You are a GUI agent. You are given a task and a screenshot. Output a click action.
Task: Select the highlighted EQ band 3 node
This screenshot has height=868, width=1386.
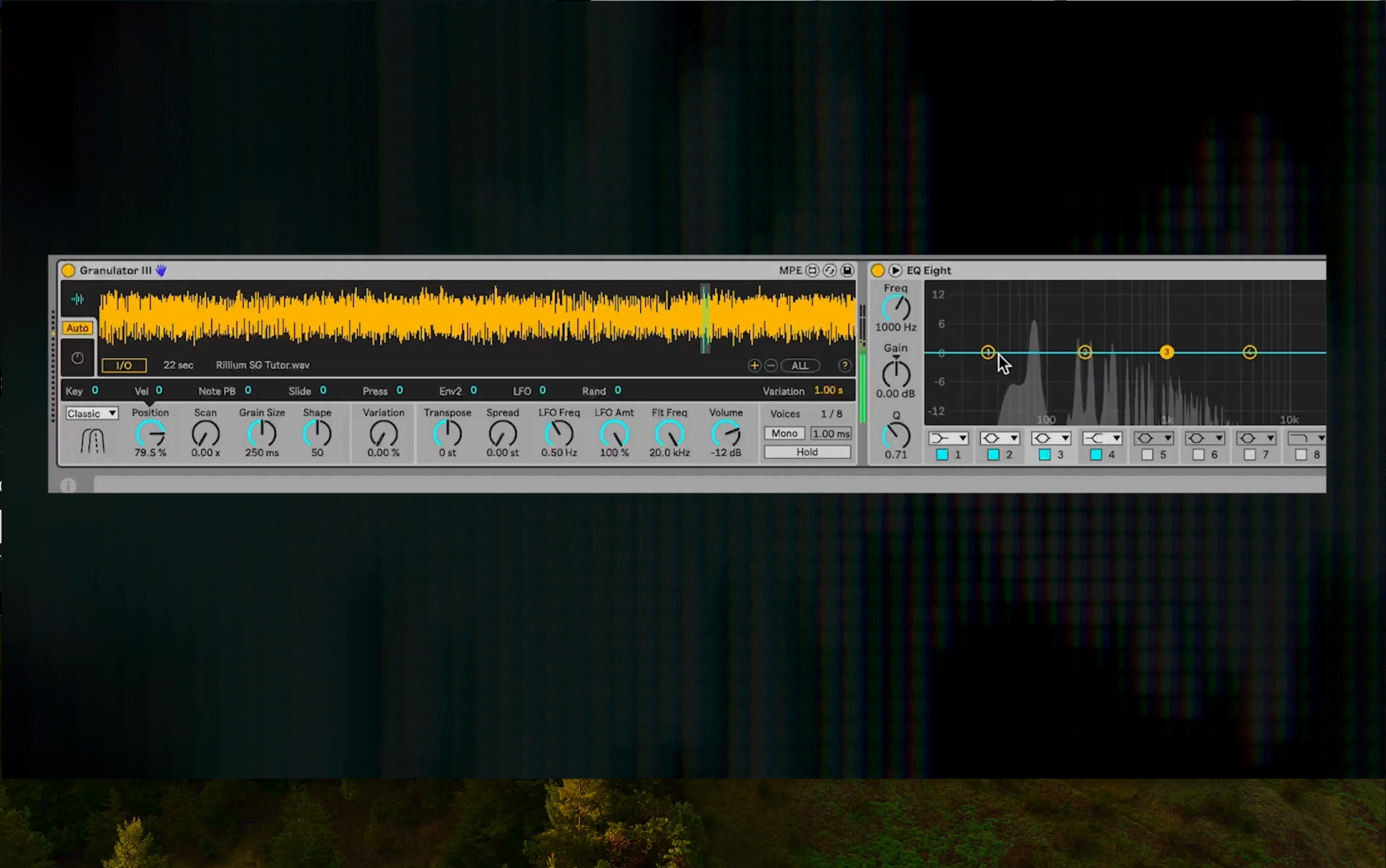pyautogui.click(x=1167, y=353)
